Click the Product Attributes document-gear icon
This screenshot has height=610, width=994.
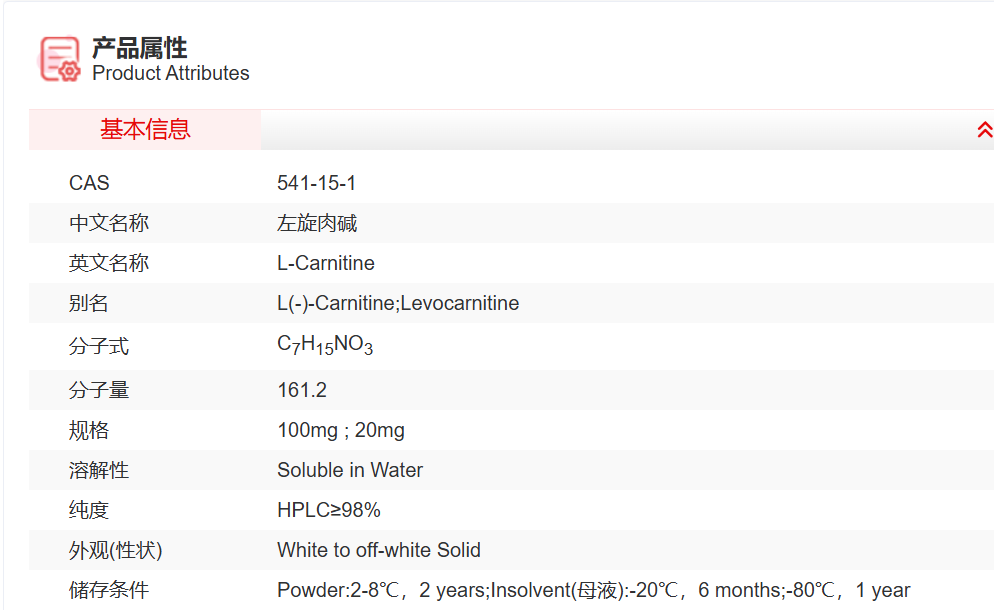(60, 58)
